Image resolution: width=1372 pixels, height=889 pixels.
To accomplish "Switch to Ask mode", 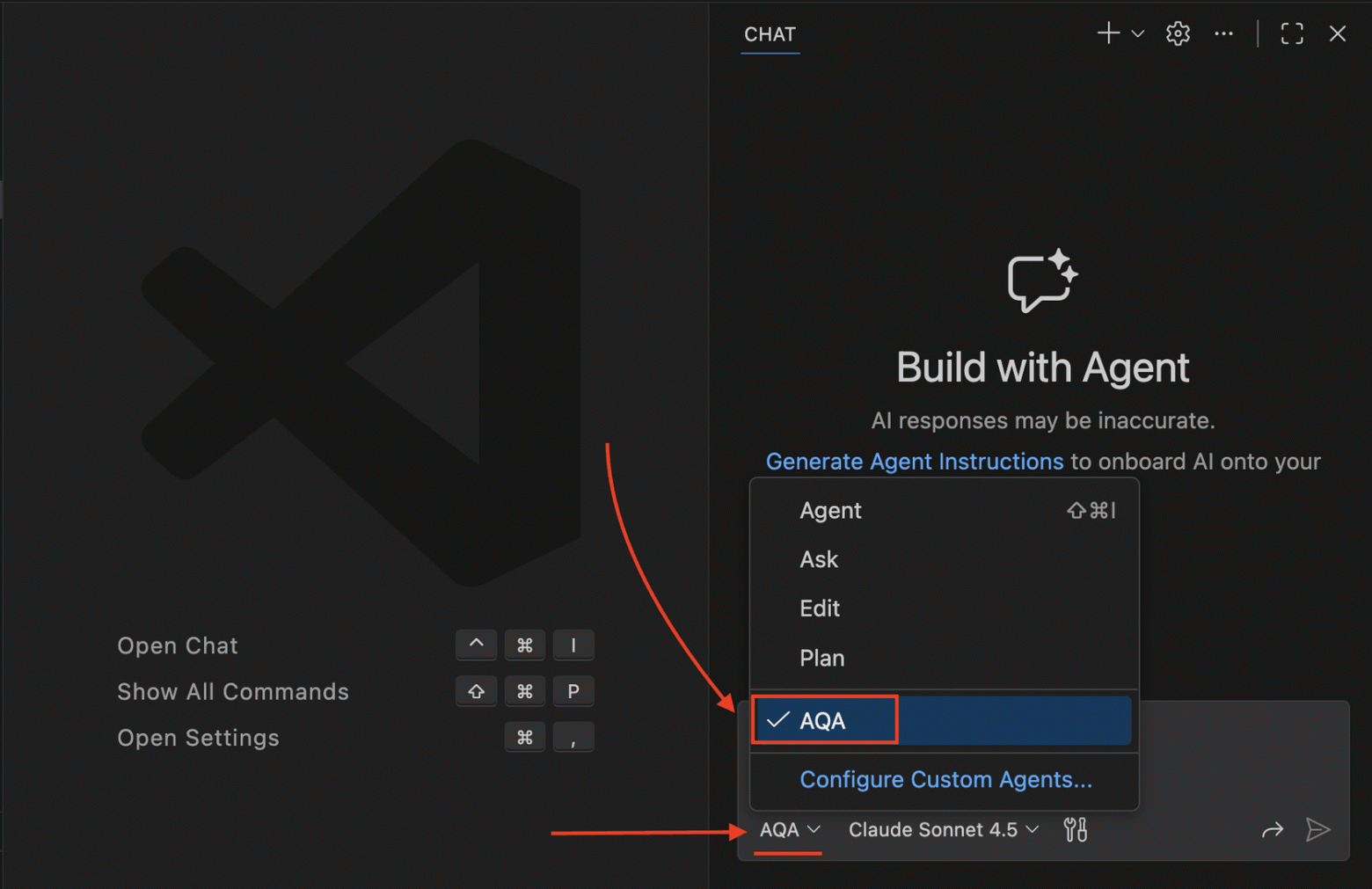I will 818,559.
